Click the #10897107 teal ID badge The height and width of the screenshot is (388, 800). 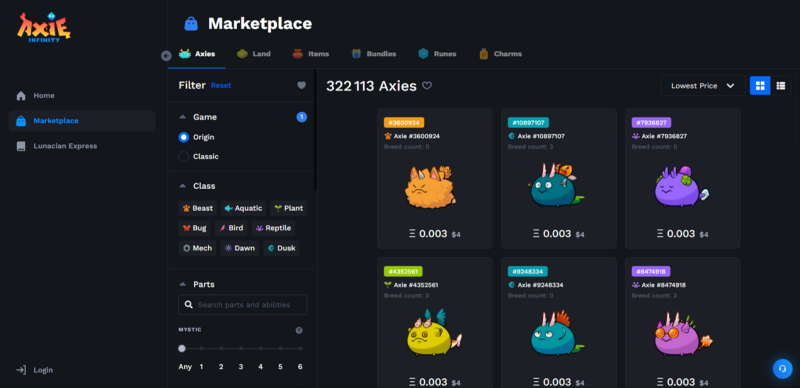tap(529, 123)
